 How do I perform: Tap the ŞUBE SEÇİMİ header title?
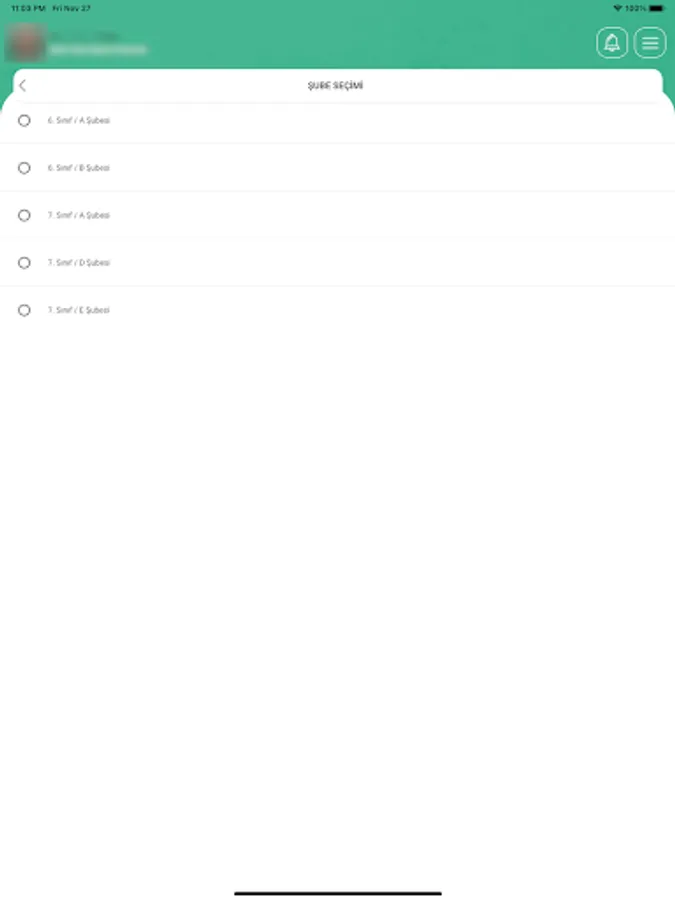pos(335,86)
